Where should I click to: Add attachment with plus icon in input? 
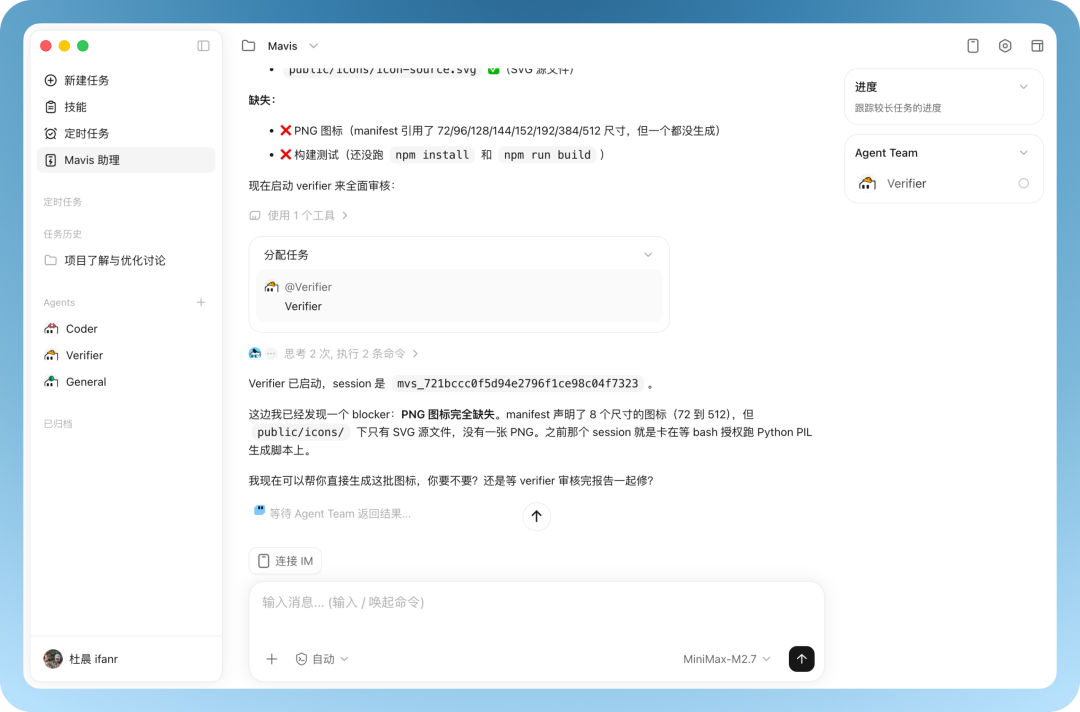click(271, 659)
